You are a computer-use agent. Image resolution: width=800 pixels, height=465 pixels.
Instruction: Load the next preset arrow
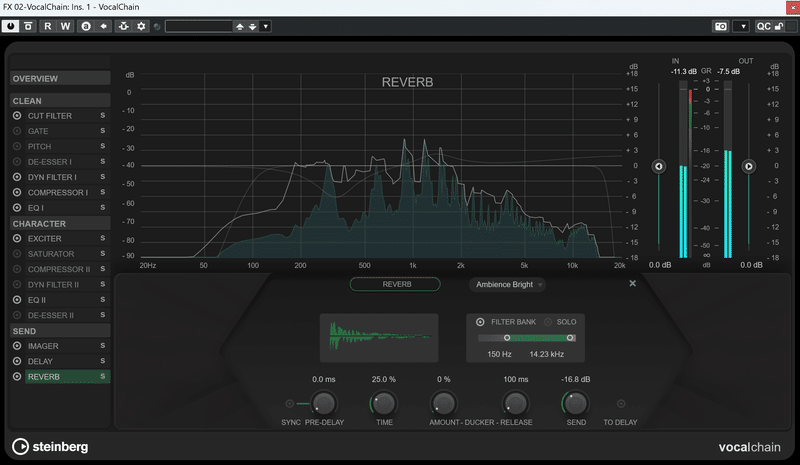point(252,27)
